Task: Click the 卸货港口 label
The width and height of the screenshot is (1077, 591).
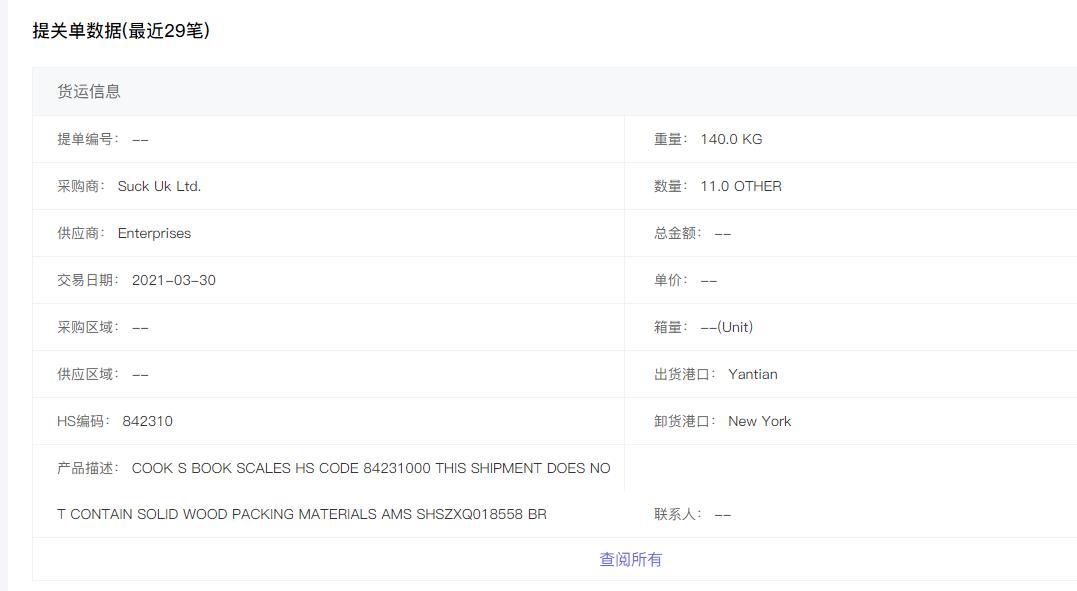Action: (x=685, y=421)
